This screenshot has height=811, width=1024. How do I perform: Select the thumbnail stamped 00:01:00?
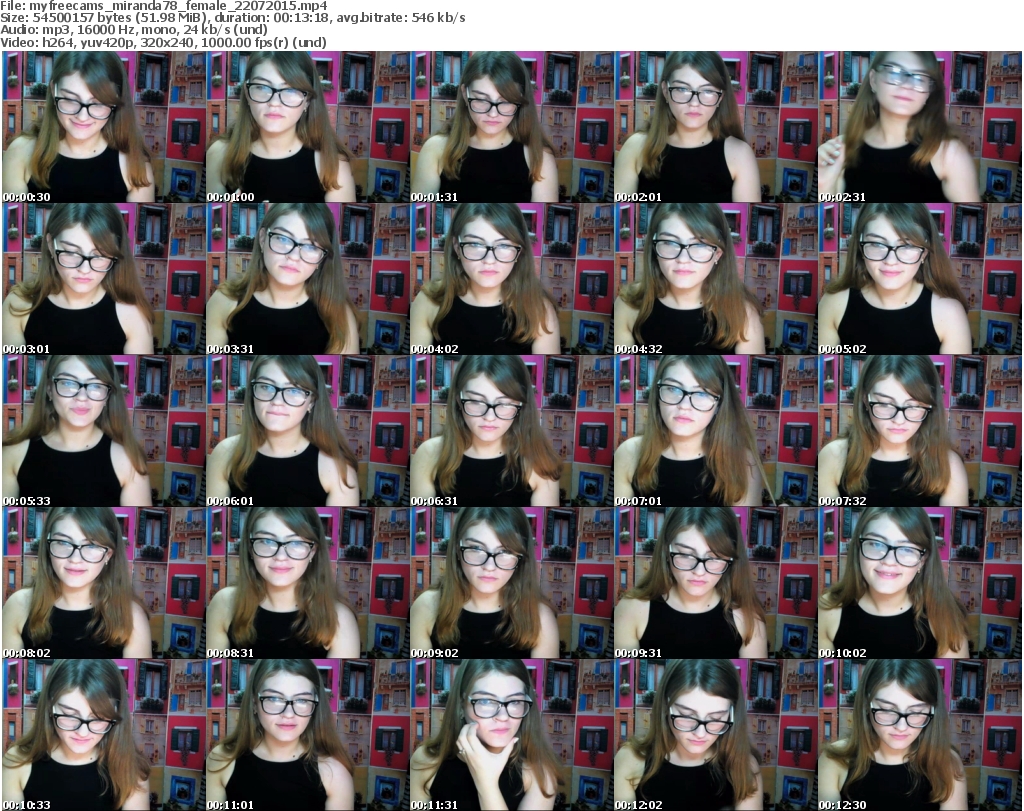coord(308,127)
